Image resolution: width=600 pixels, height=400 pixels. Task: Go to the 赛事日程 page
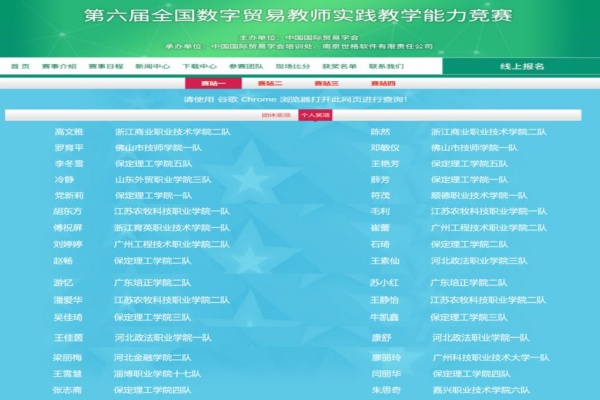tap(105, 66)
